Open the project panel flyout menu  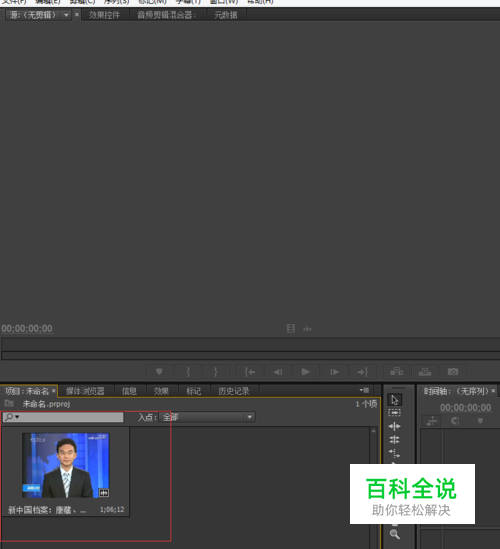point(364,390)
